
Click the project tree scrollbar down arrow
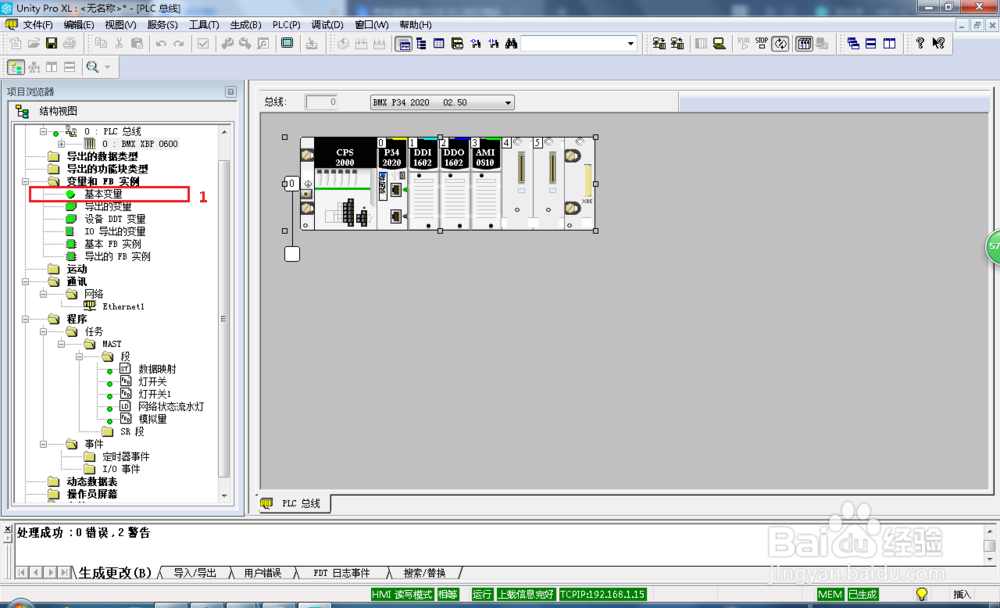pyautogui.click(x=224, y=496)
